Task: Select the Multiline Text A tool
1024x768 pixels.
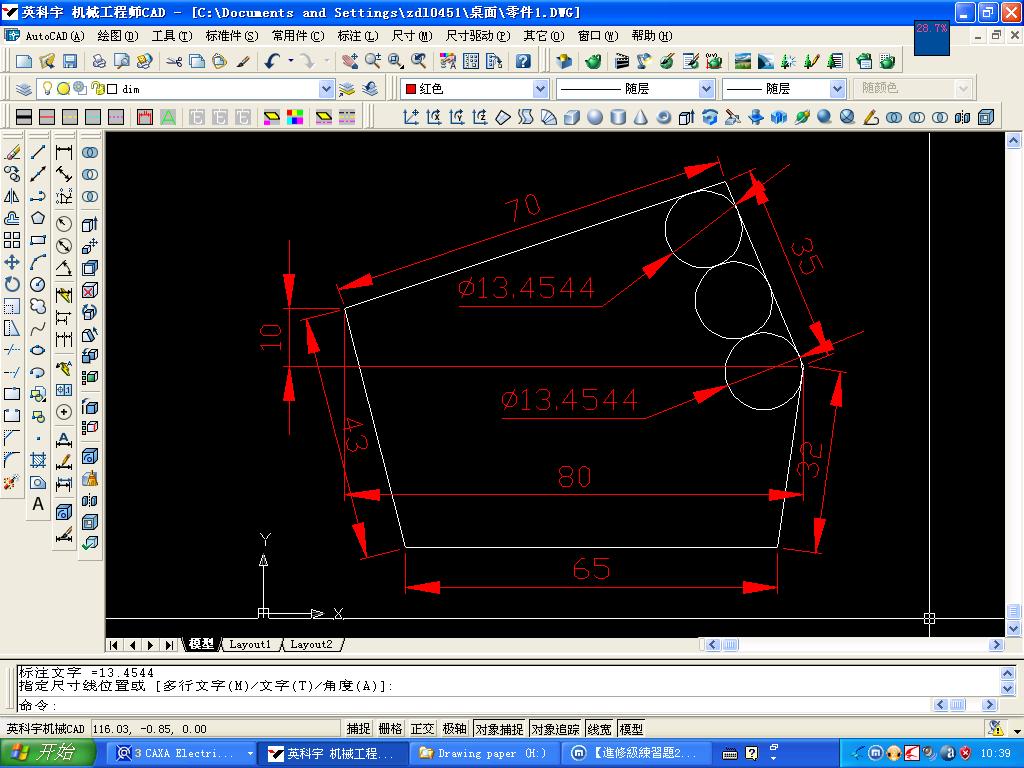Action: (x=38, y=504)
